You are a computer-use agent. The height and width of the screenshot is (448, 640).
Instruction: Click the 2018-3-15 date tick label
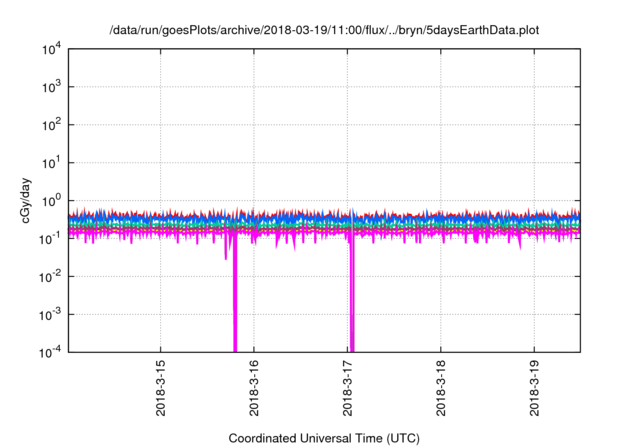point(160,388)
